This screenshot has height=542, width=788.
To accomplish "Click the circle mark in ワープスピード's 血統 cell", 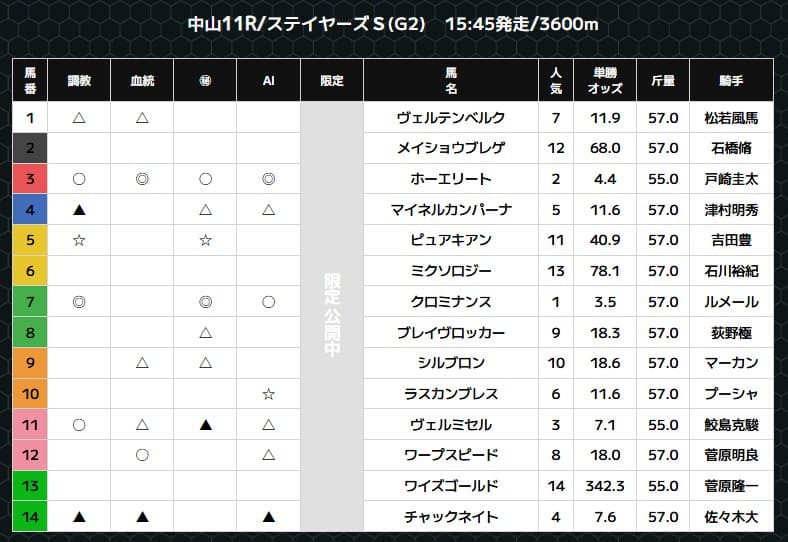I will (142, 455).
